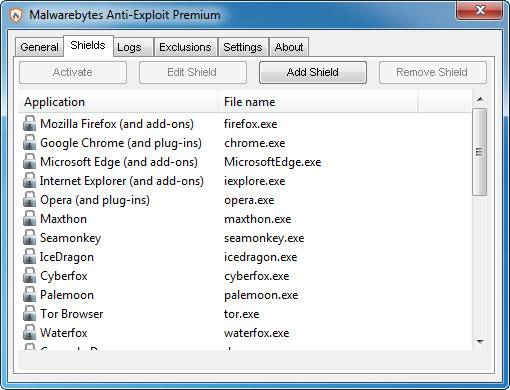Click the padlock icon beside Mozilla Firefox
Screen dimensions: 510x390
coord(29,124)
